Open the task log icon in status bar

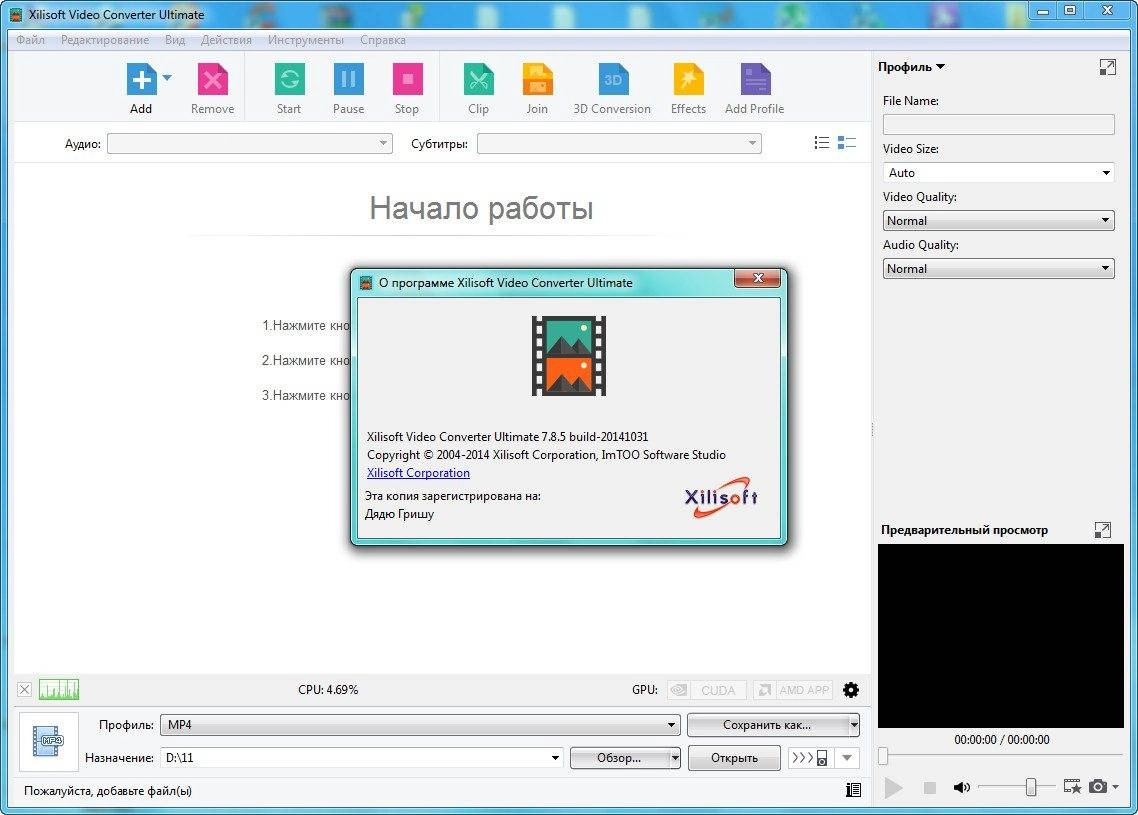[x=854, y=790]
